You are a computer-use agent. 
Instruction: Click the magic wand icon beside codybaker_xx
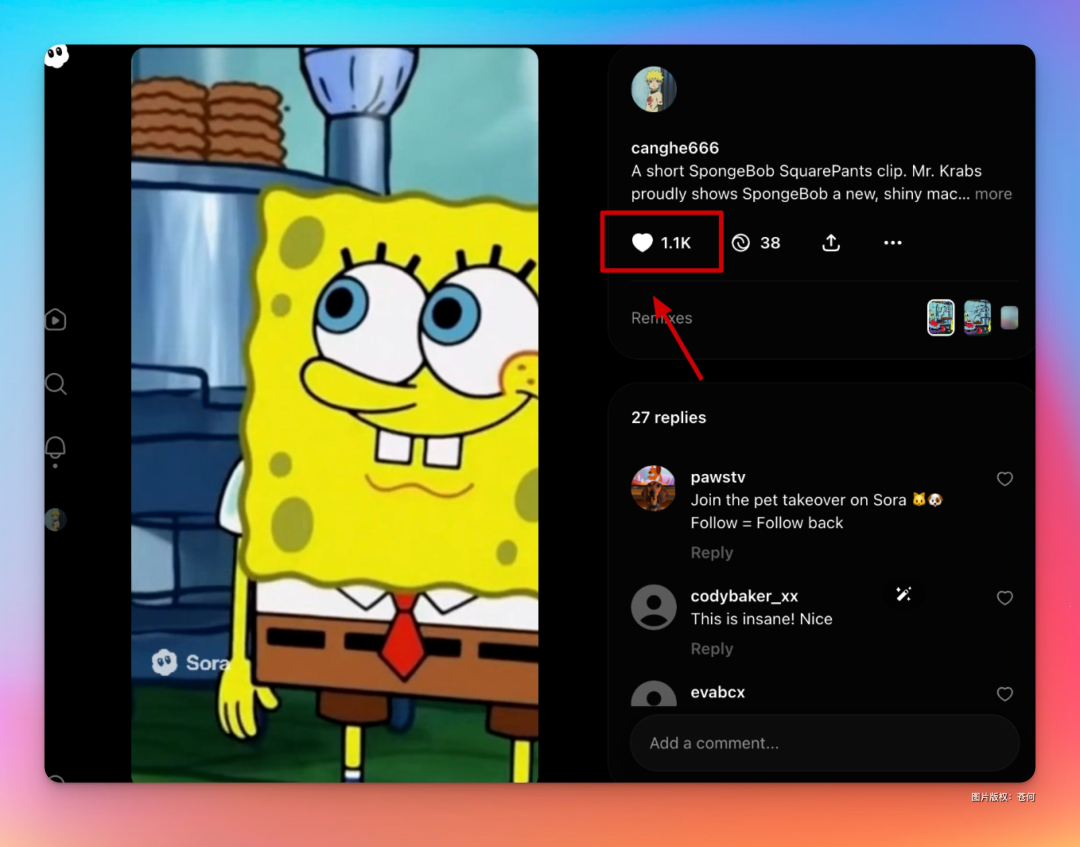(x=903, y=594)
